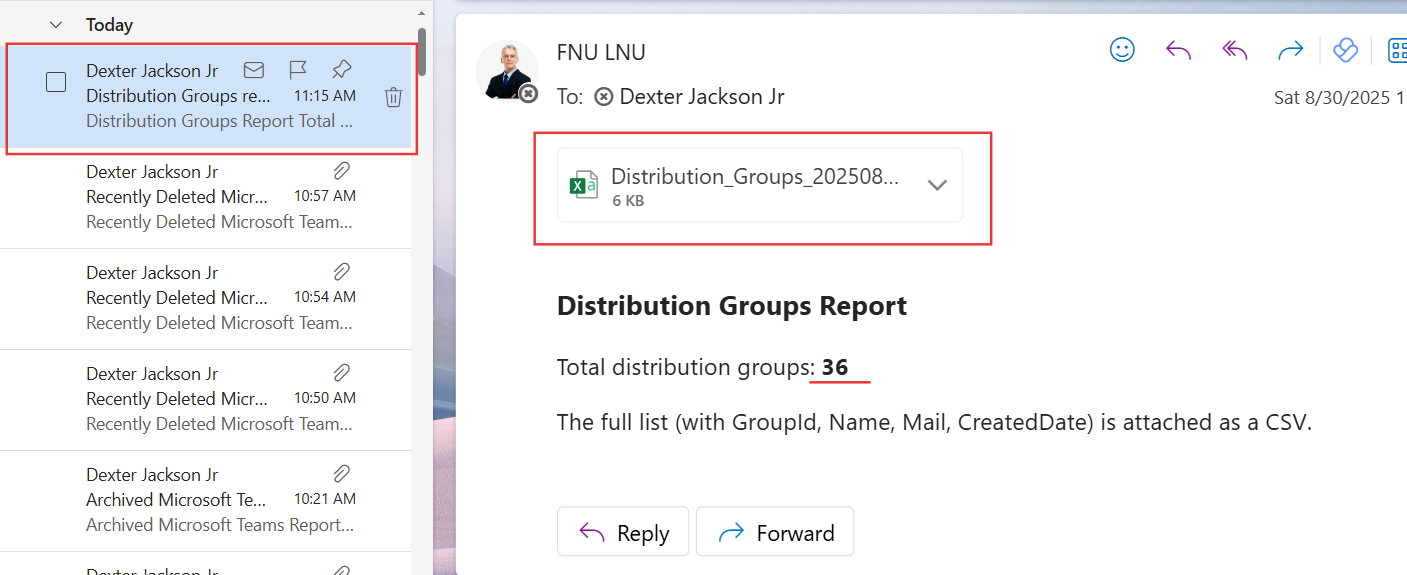The image size is (1407, 575).
Task: Delete the Distribution Groups email with trash icon
Action: (x=394, y=97)
